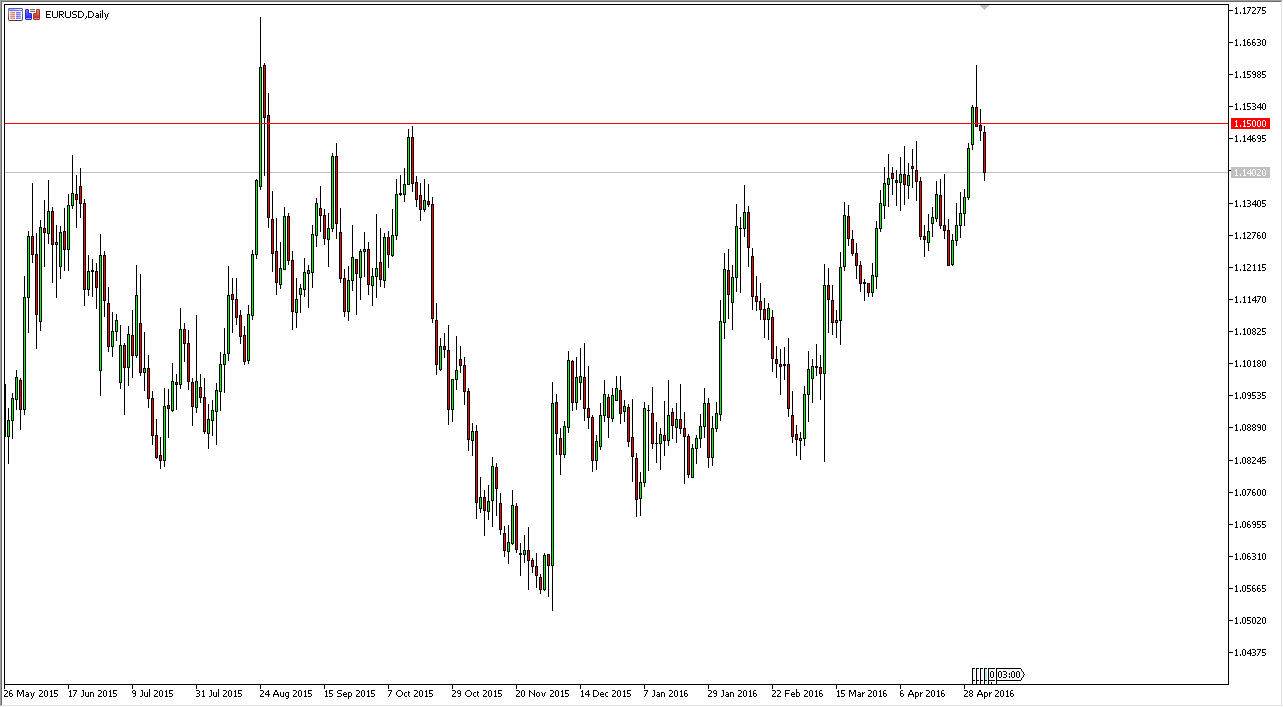1283x707 pixels.
Task: Click the 17 Jun 2015 date label
Action: pos(93,693)
